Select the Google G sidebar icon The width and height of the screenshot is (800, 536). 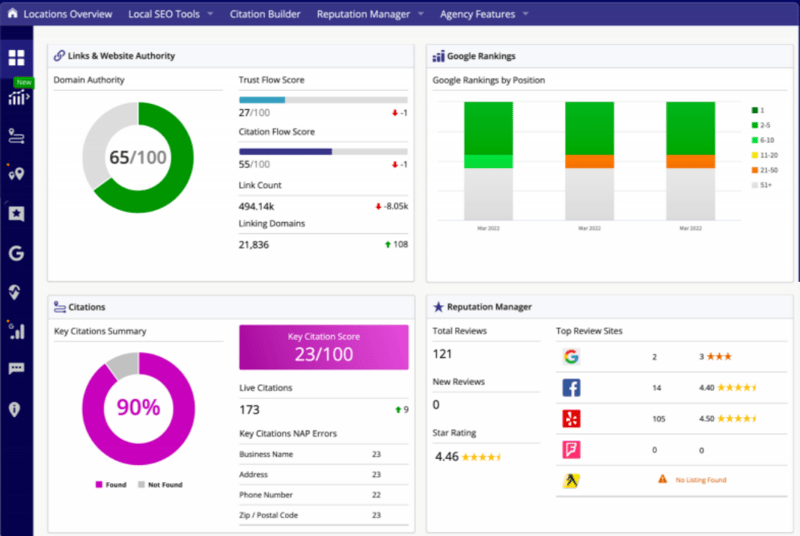point(16,253)
